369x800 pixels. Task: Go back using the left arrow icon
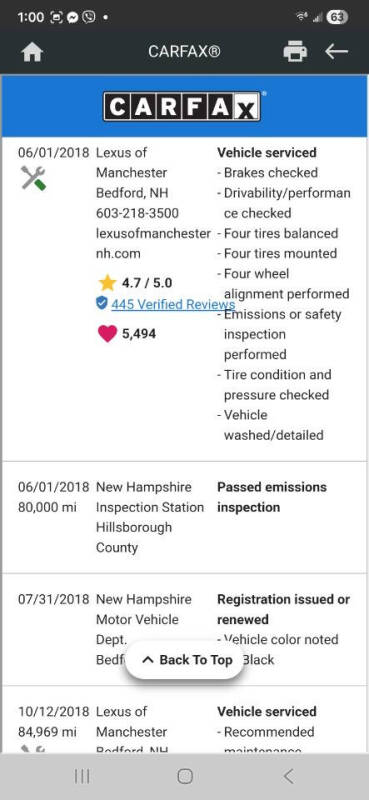(336, 51)
